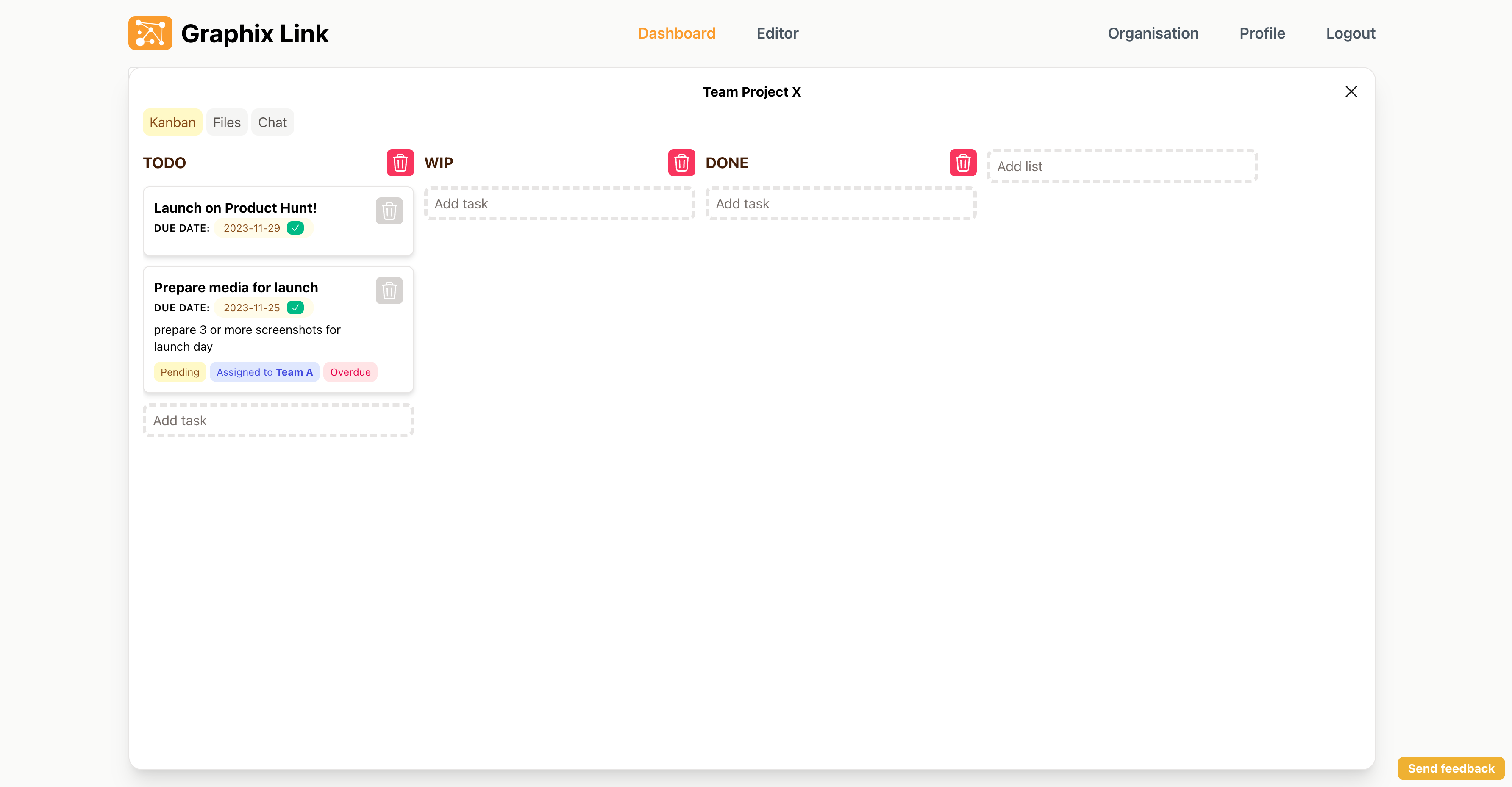Click the Overdue tag
Viewport: 1512px width, 787px height.
350,372
